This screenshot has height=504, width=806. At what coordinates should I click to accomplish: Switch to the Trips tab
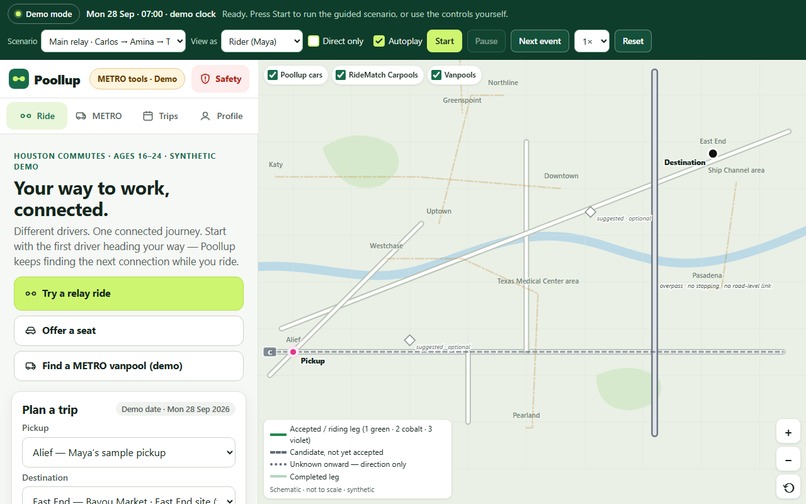coord(160,116)
